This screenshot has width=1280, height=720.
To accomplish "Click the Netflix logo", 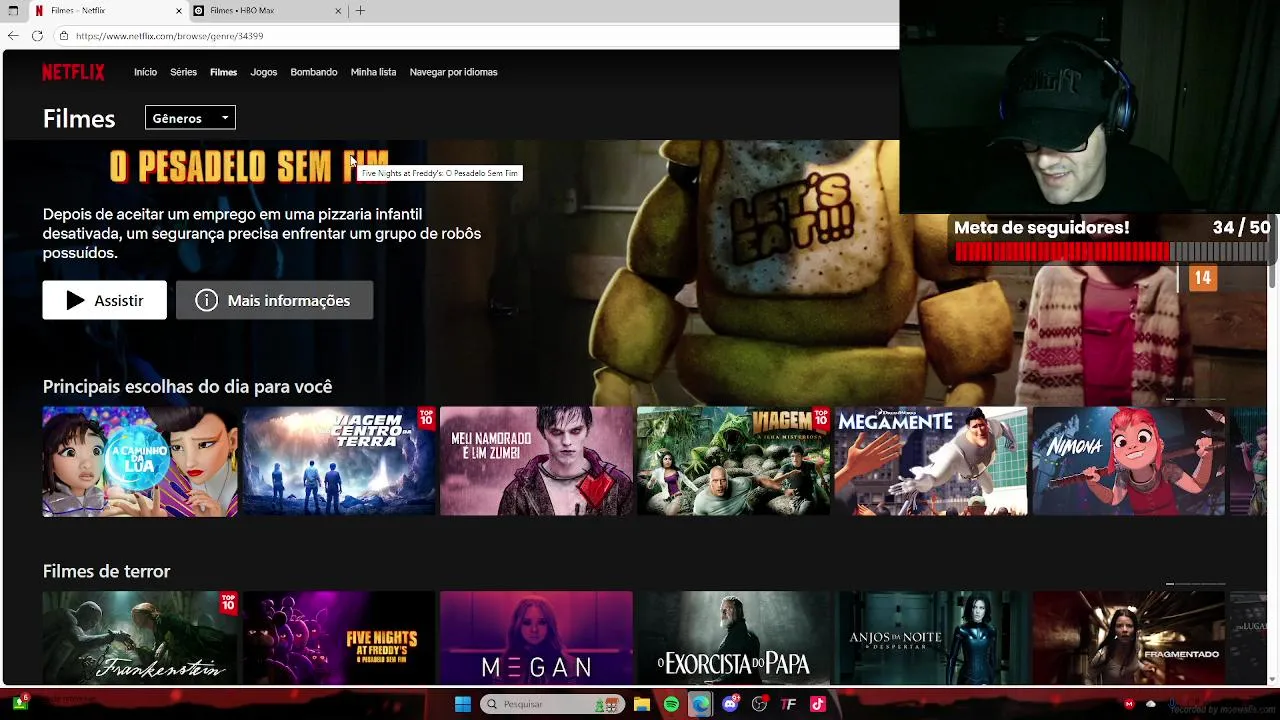I will click(x=73, y=72).
